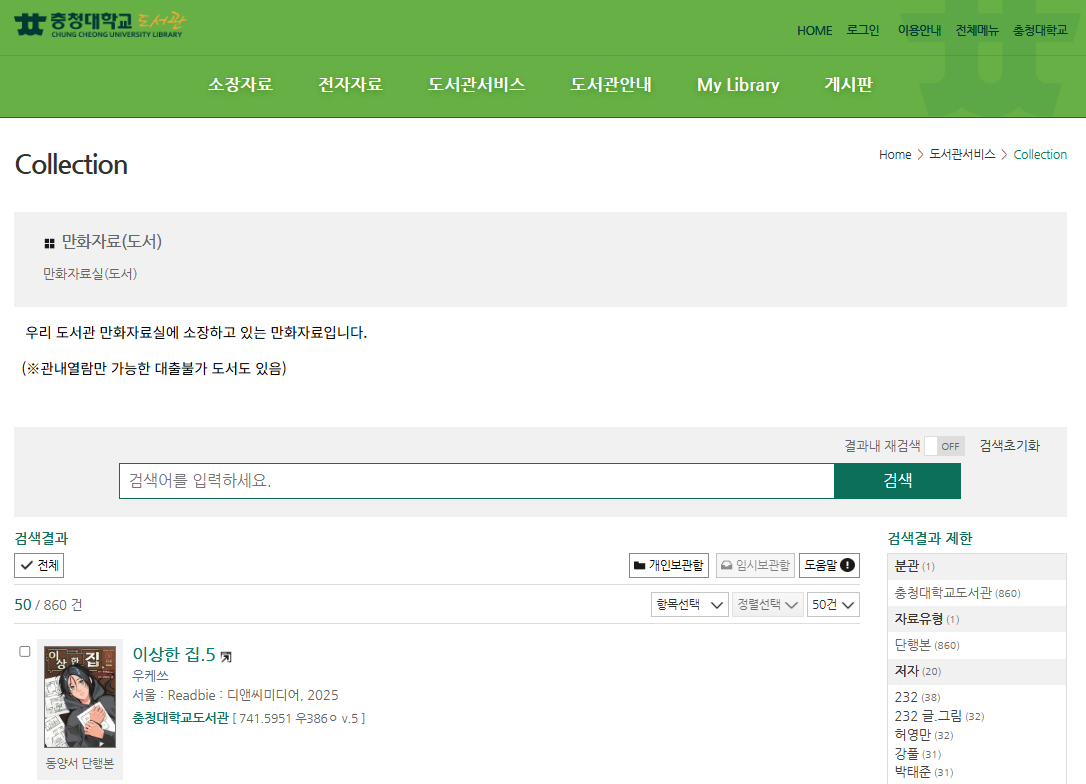Screen dimensions: 1086x784
Task: Select all results with 전체 checkmark button
Action: point(39,566)
